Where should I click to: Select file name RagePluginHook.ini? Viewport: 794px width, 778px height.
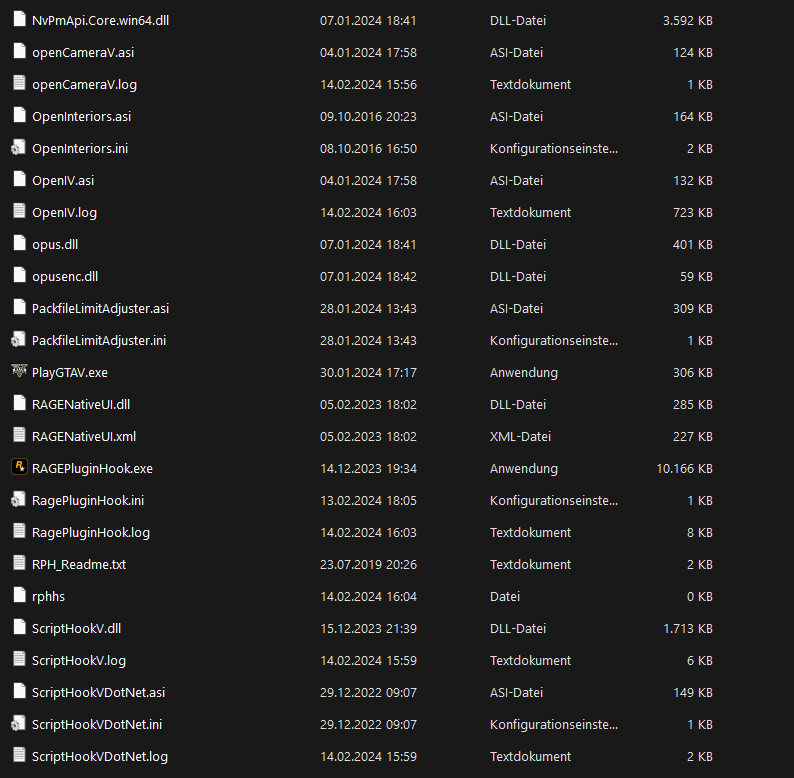[x=88, y=500]
